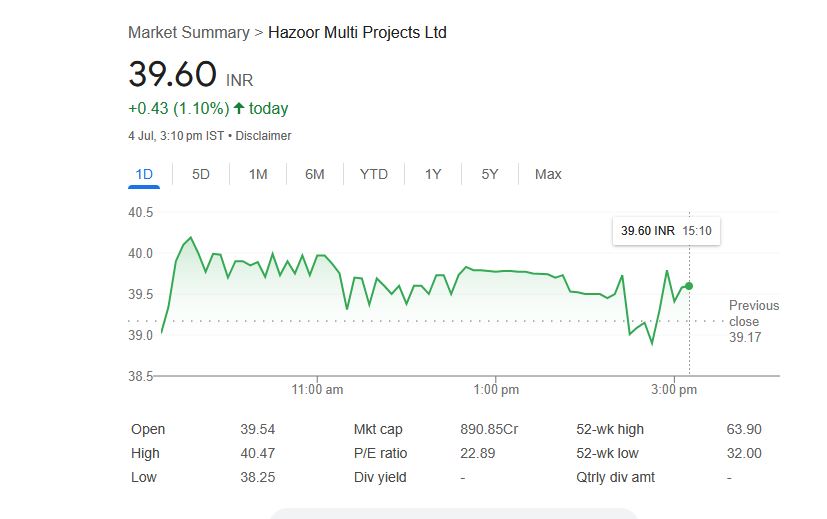
Task: Click the Hazoor Multi Projects Ltd title
Action: pyautogui.click(x=357, y=32)
